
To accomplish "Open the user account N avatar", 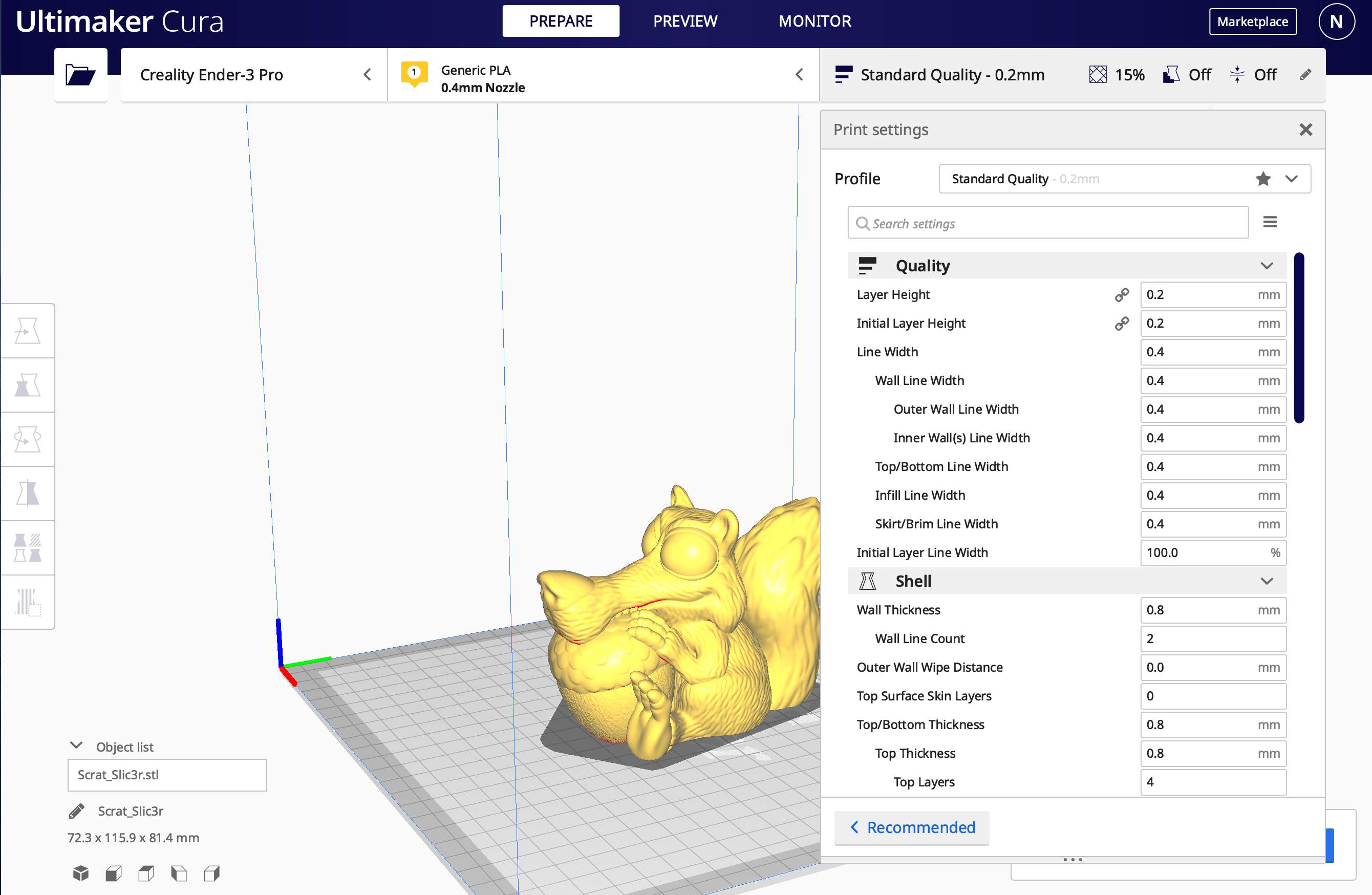I will click(x=1336, y=22).
